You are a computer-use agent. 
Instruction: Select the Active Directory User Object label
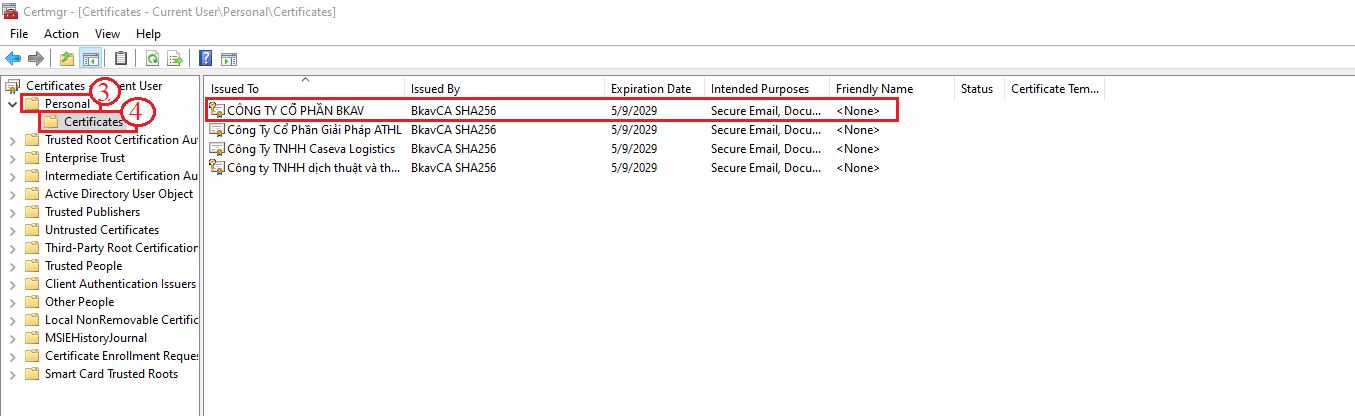point(119,194)
